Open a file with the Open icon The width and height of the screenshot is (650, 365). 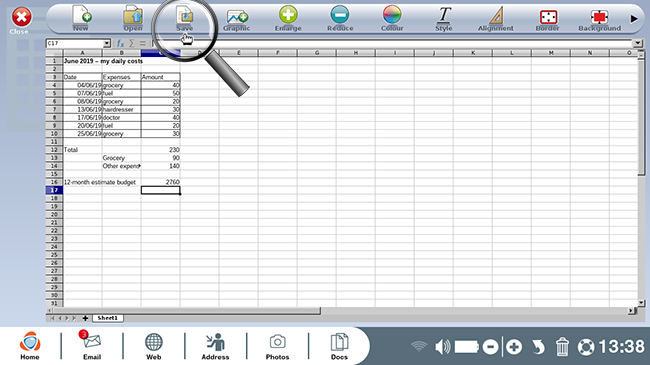[133, 16]
